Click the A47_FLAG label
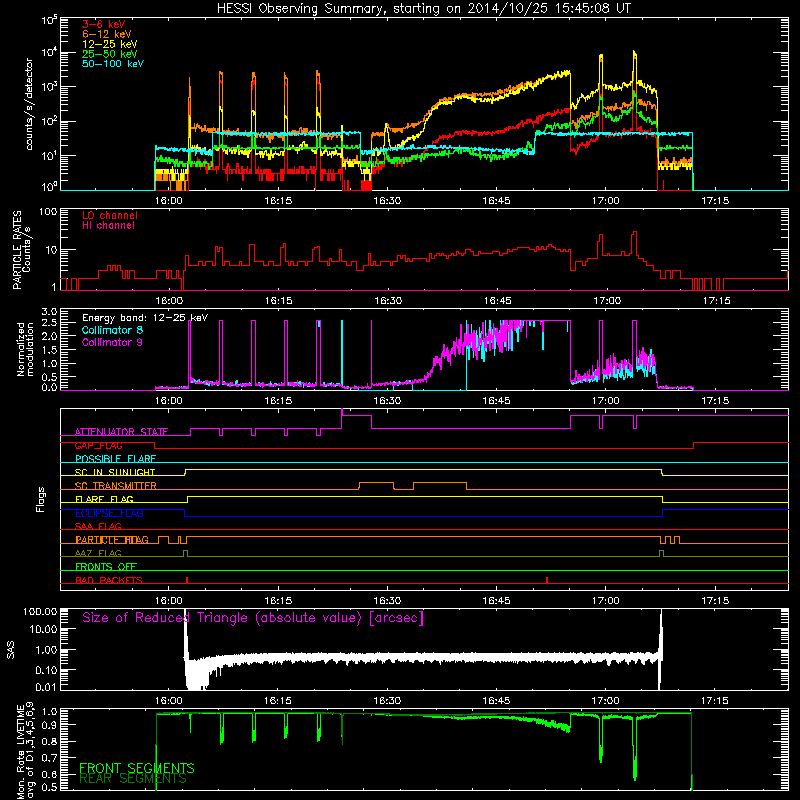The width and height of the screenshot is (800, 800). click(98, 553)
